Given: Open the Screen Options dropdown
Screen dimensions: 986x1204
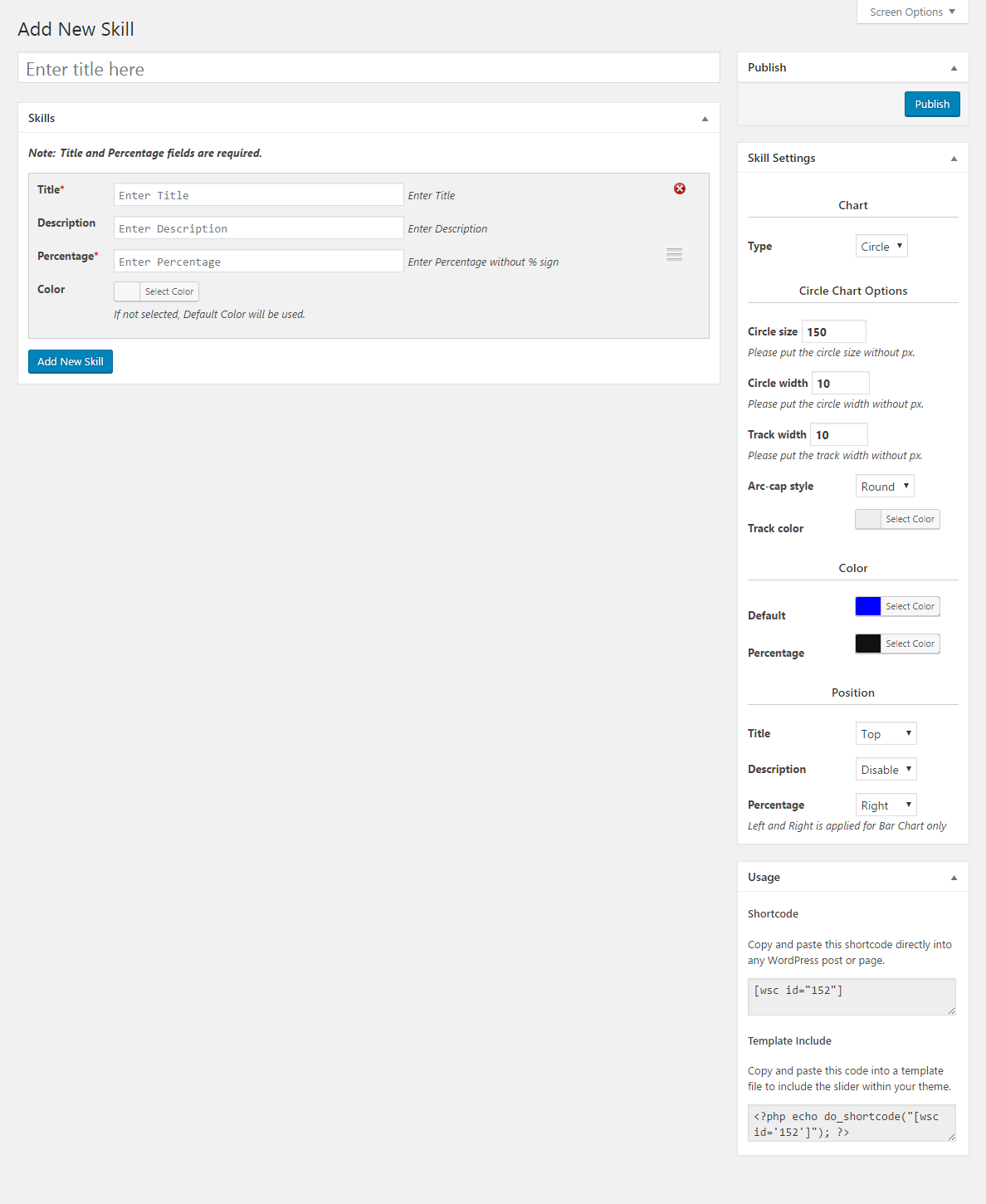Looking at the screenshot, I should click(912, 12).
